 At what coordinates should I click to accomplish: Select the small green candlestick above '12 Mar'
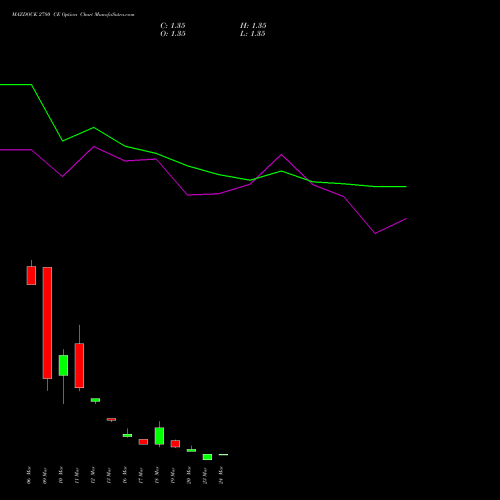(95, 400)
